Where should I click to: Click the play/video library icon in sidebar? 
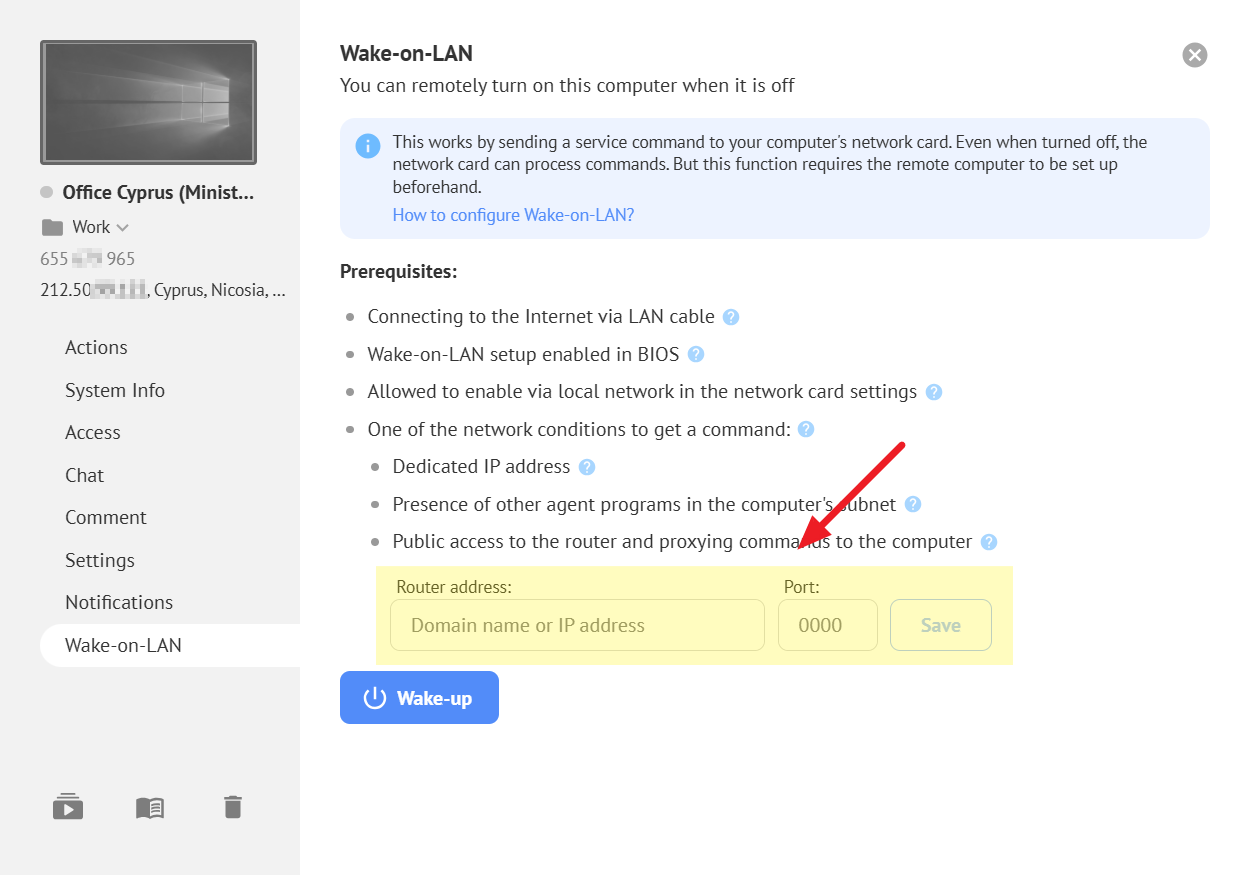pos(68,806)
